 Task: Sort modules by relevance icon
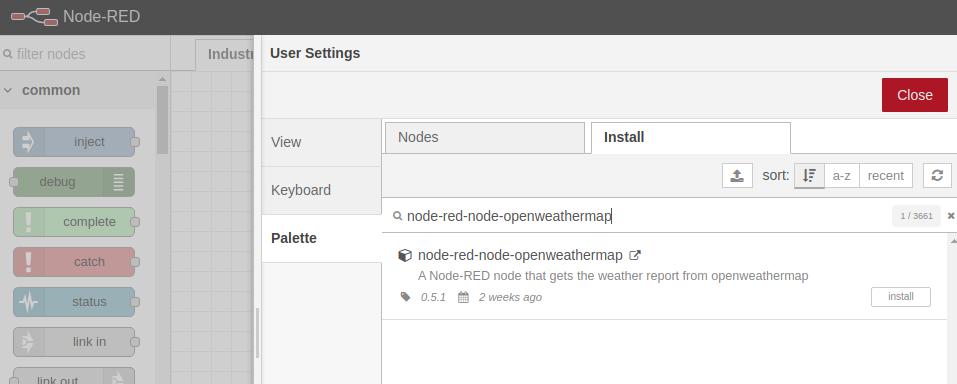(x=809, y=176)
